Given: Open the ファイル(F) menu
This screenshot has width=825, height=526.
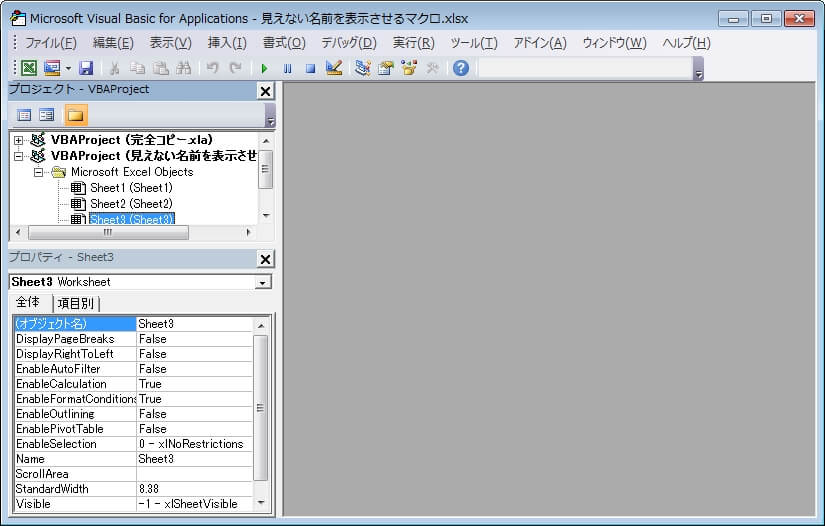Looking at the screenshot, I should tap(51, 43).
